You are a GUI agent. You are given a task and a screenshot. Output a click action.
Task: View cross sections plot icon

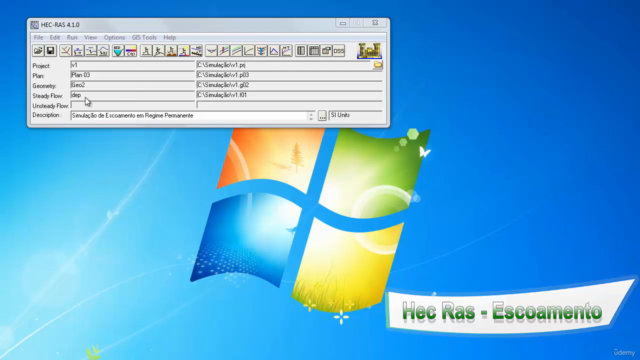(x=211, y=51)
